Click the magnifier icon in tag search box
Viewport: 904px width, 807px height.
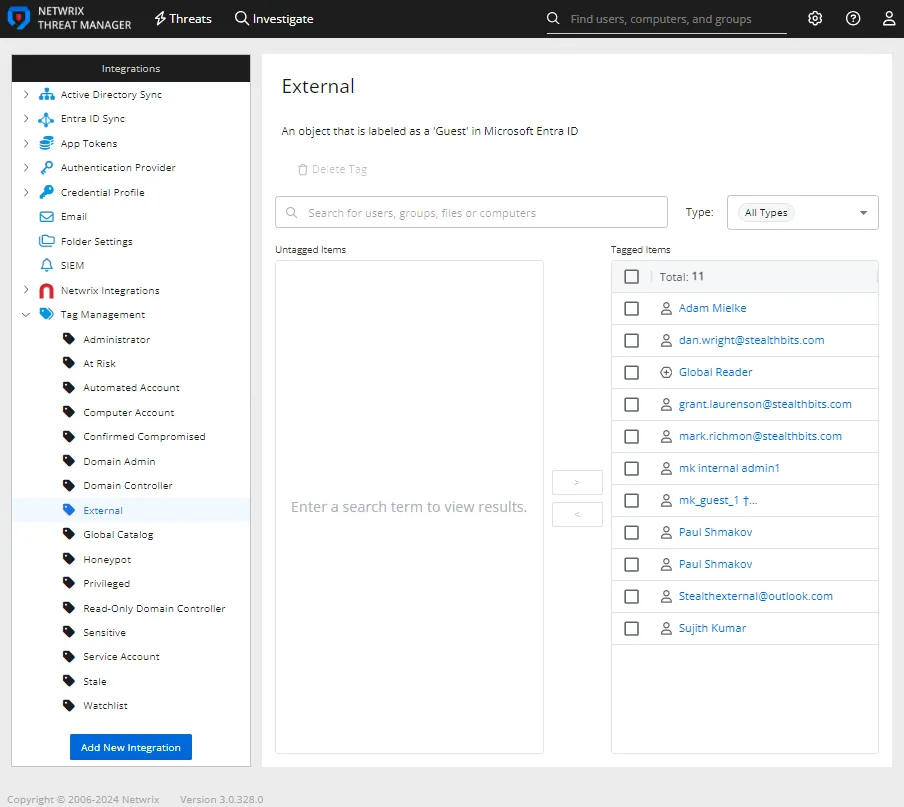[292, 213]
